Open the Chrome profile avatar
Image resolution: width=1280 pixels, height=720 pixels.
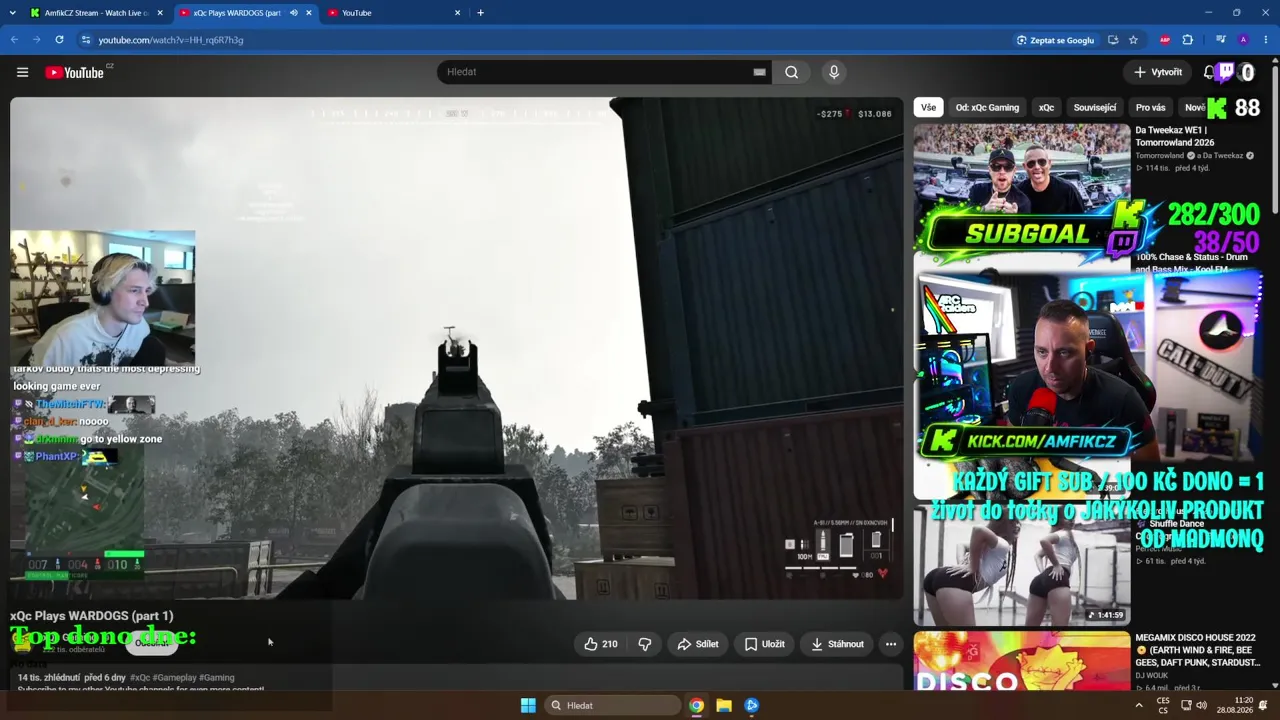coord(1243,40)
